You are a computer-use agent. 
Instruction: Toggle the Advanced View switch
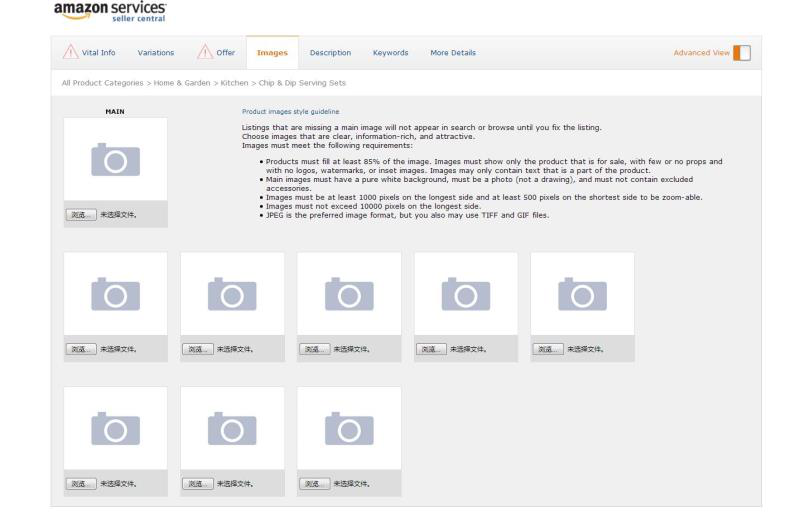(x=742, y=53)
